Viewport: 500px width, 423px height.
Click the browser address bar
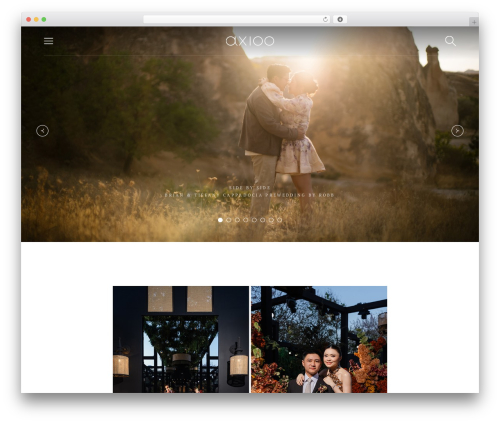[237, 19]
